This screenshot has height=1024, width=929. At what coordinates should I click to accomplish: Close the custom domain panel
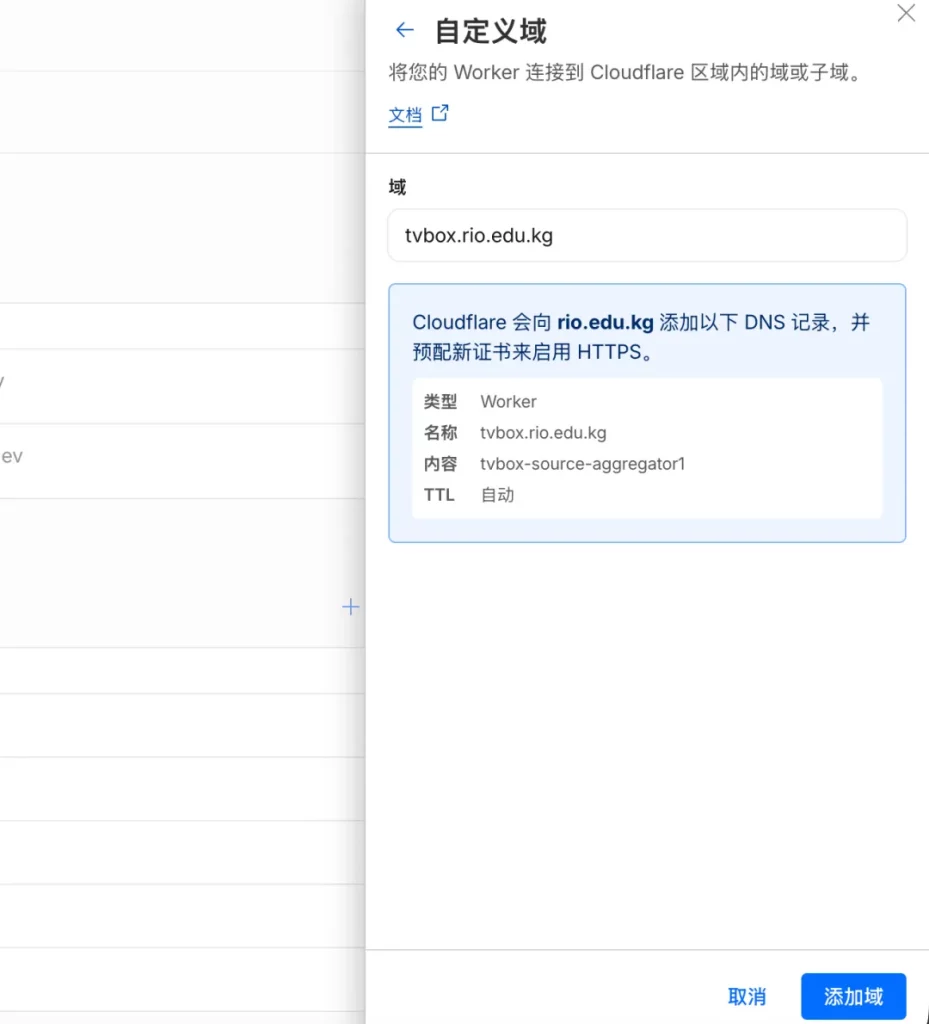coord(905,12)
